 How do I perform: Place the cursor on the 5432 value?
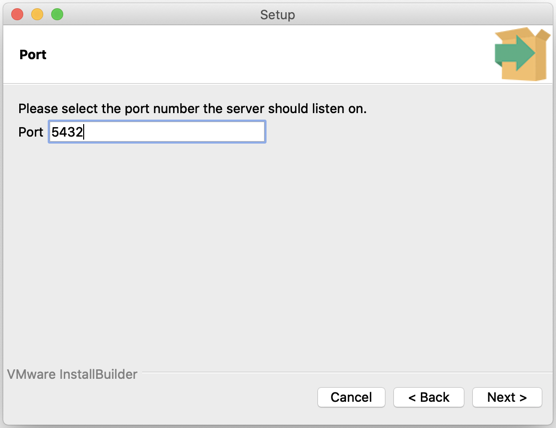click(x=67, y=132)
